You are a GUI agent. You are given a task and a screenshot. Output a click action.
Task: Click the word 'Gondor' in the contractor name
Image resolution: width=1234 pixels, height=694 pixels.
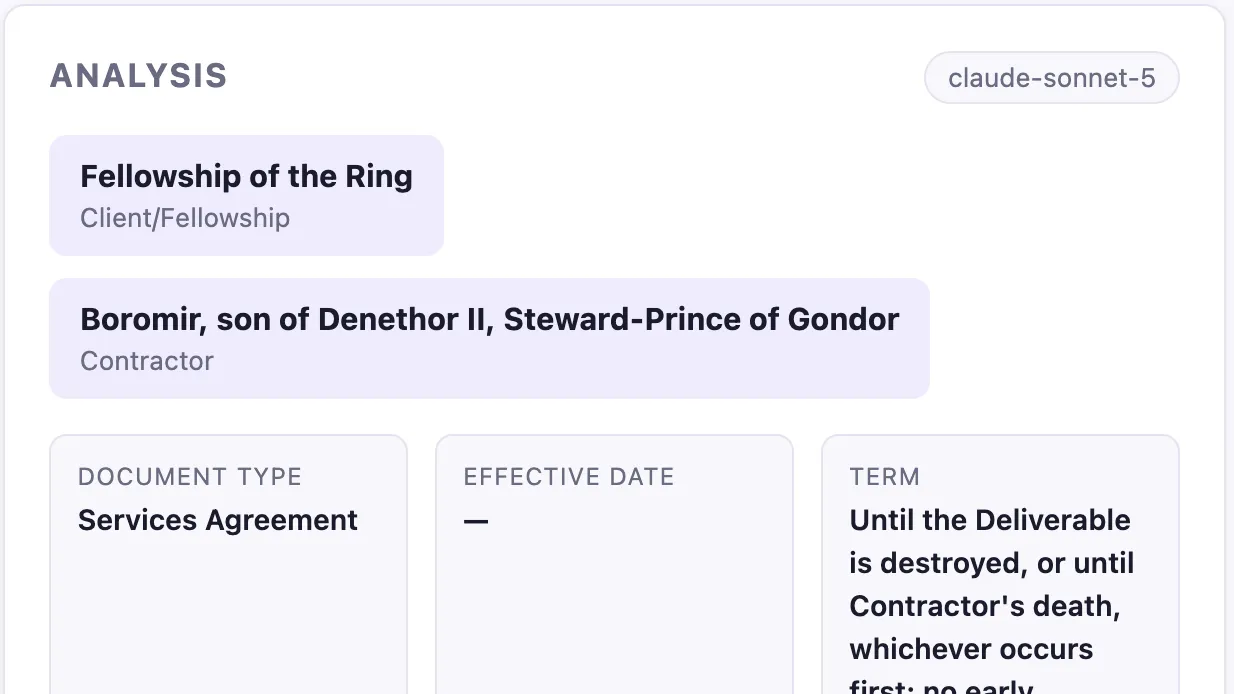[844, 320]
